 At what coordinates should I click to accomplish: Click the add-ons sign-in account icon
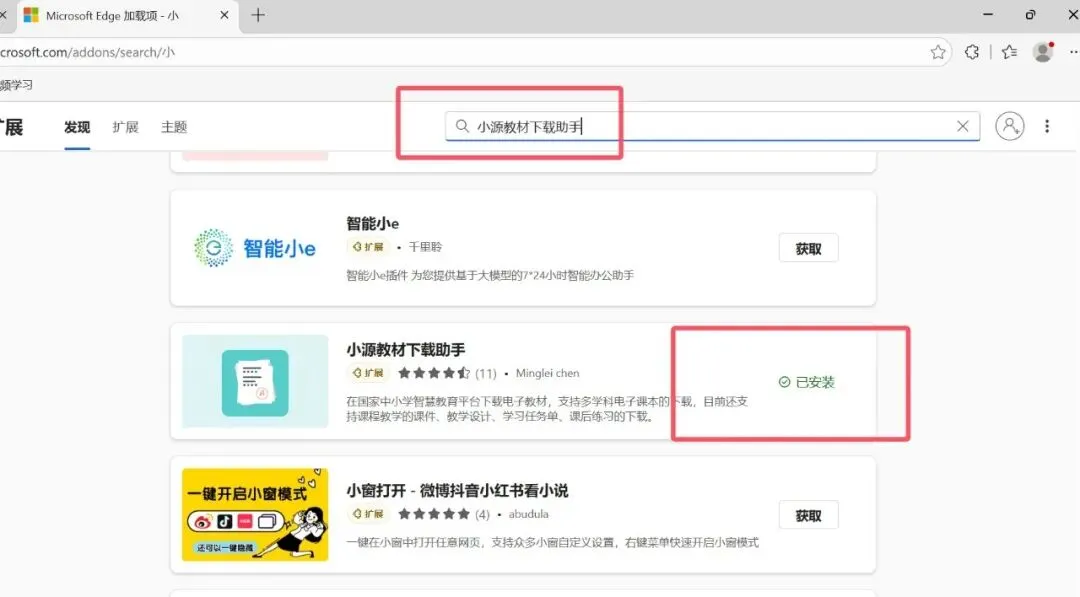click(1010, 126)
